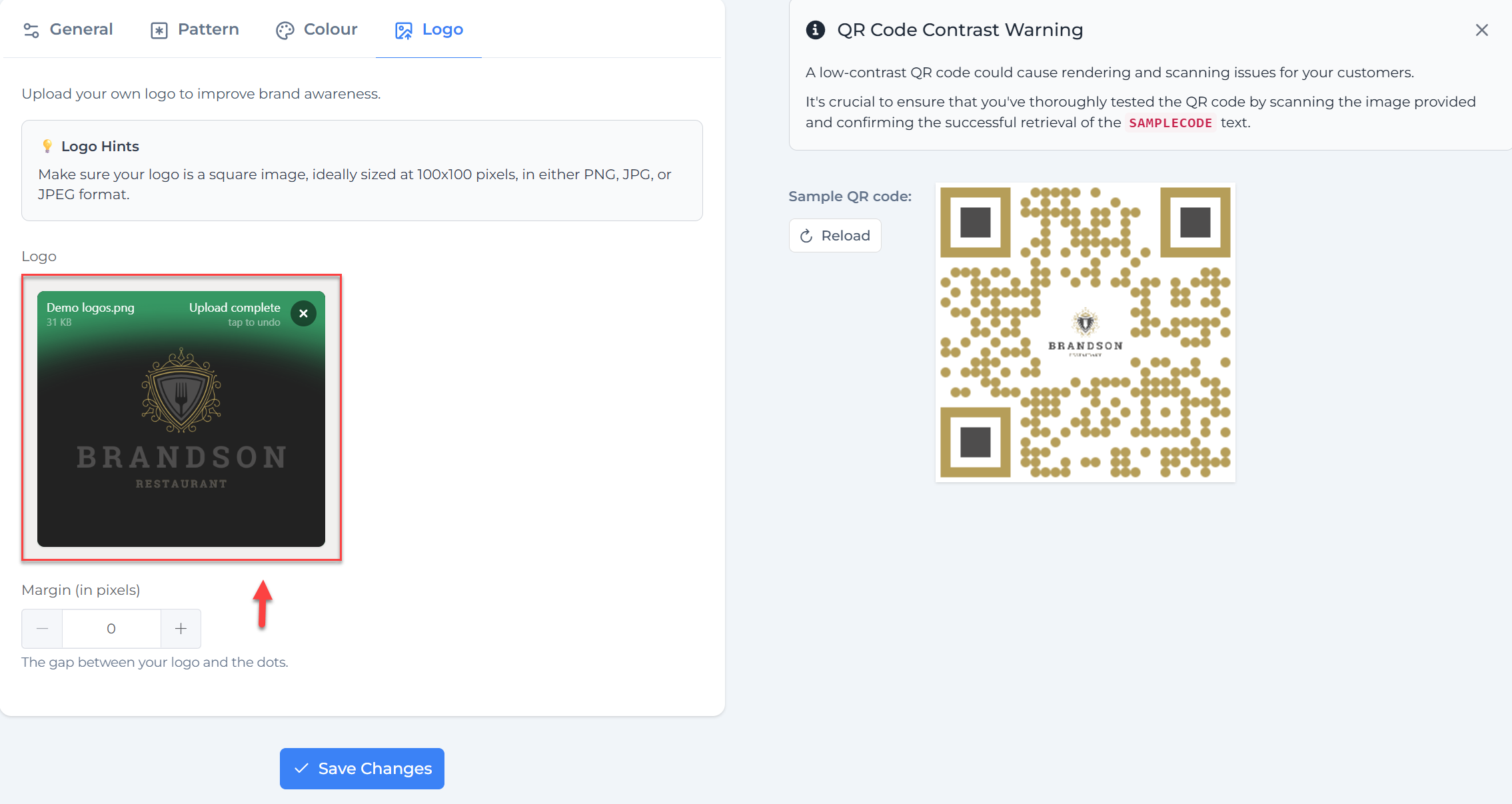Screen dimensions: 1512x804
Task: Click 'The gap between your logo' help text
Action: coord(155,662)
